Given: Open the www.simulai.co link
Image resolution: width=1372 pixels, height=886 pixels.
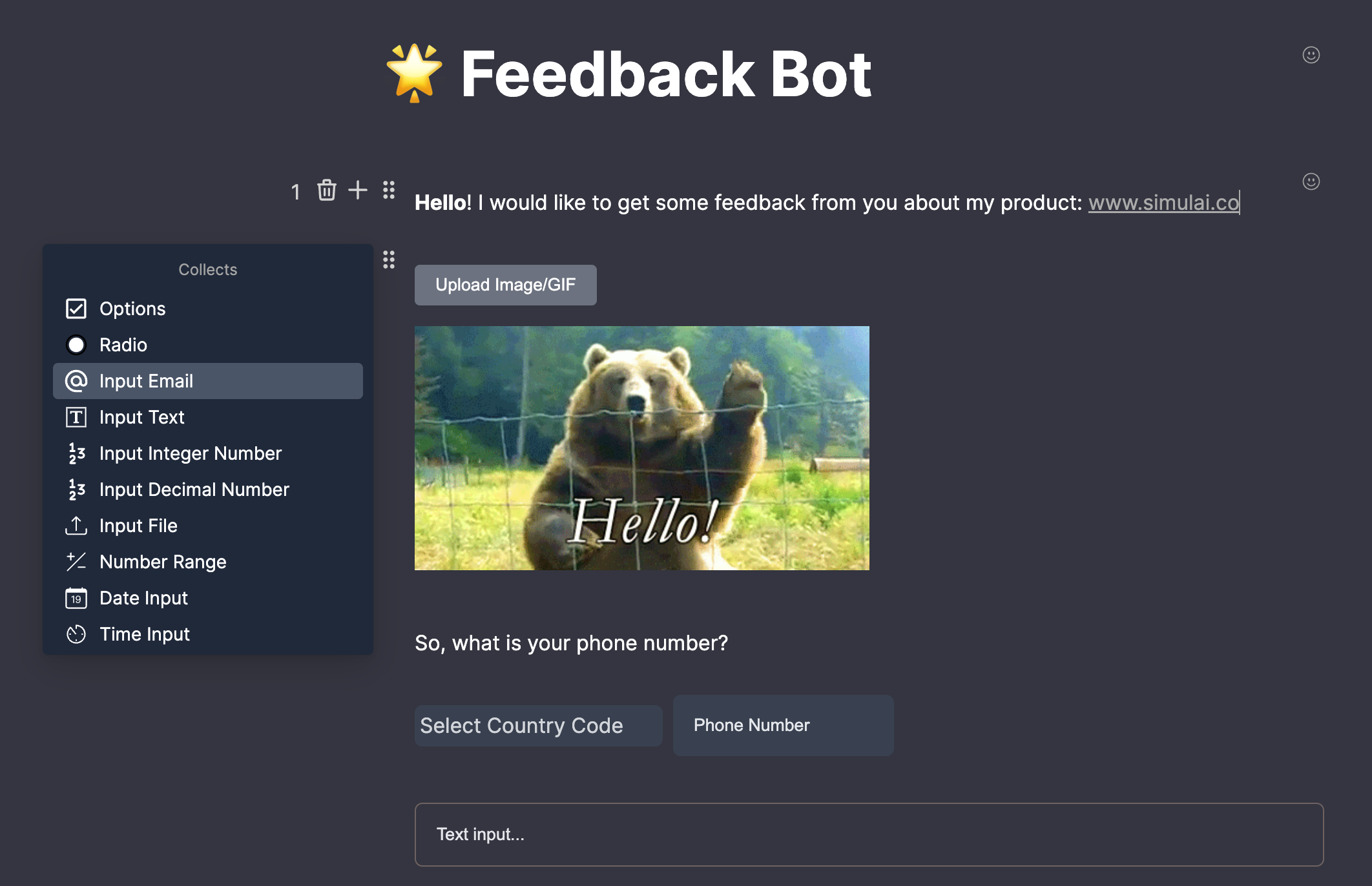Looking at the screenshot, I should [x=1163, y=202].
